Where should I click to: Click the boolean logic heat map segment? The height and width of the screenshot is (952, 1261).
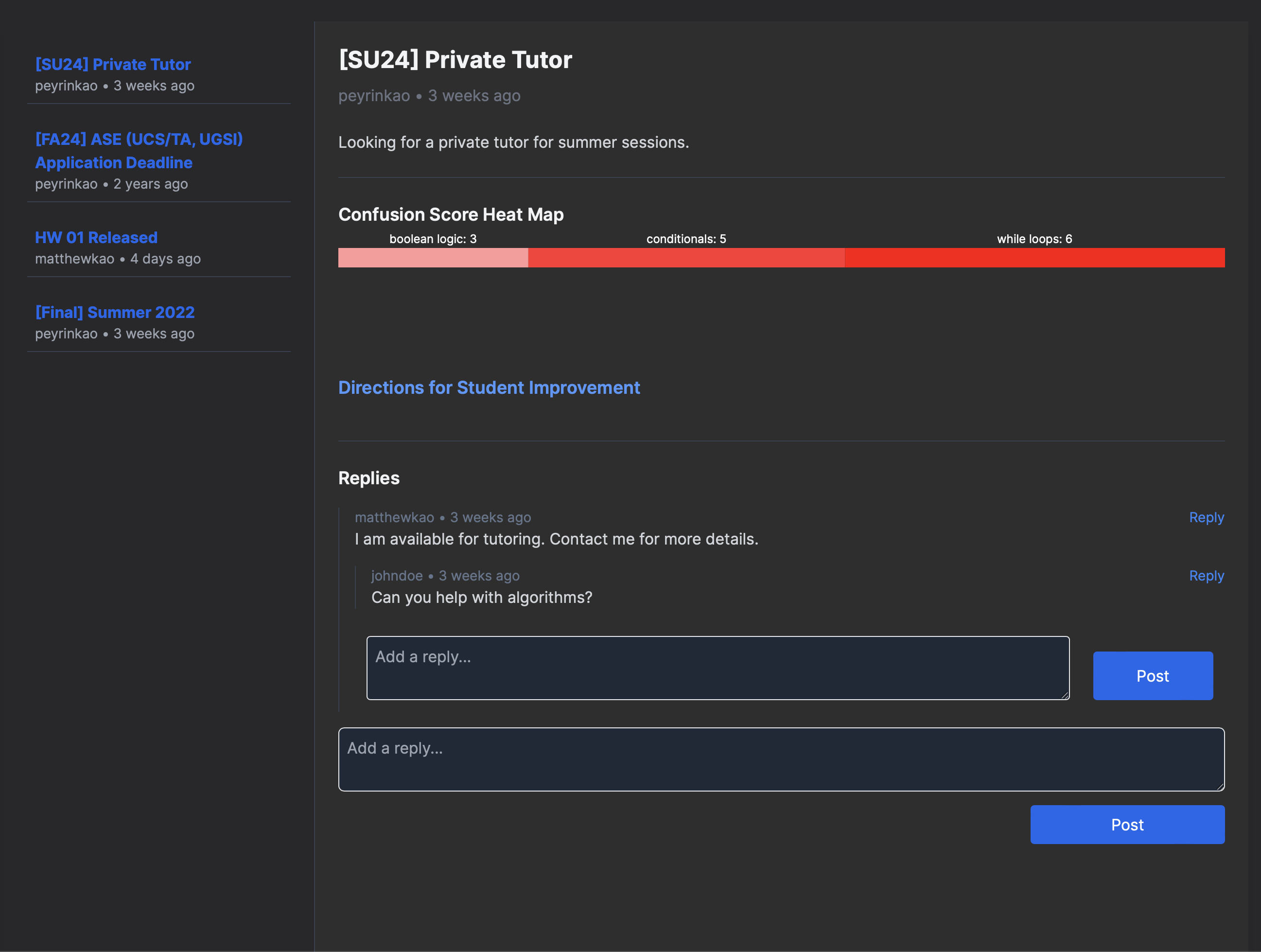(x=433, y=258)
